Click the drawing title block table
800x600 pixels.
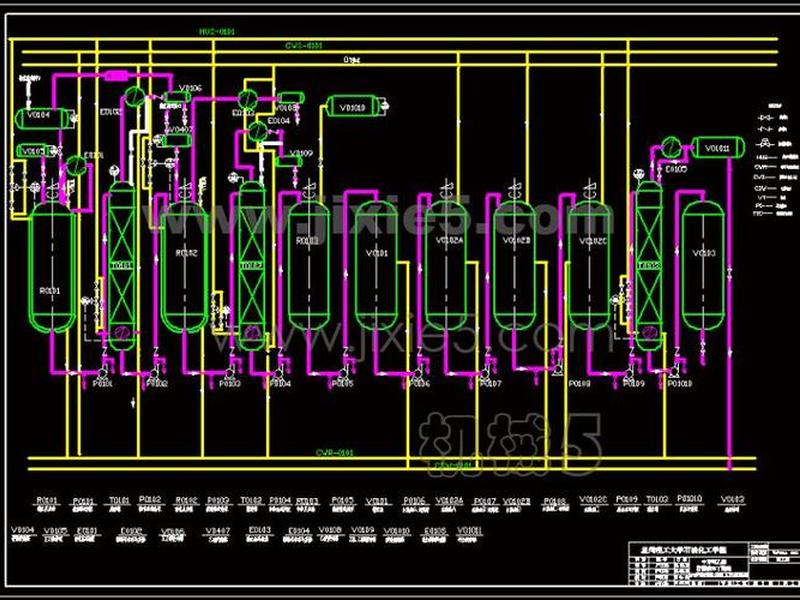pos(714,563)
